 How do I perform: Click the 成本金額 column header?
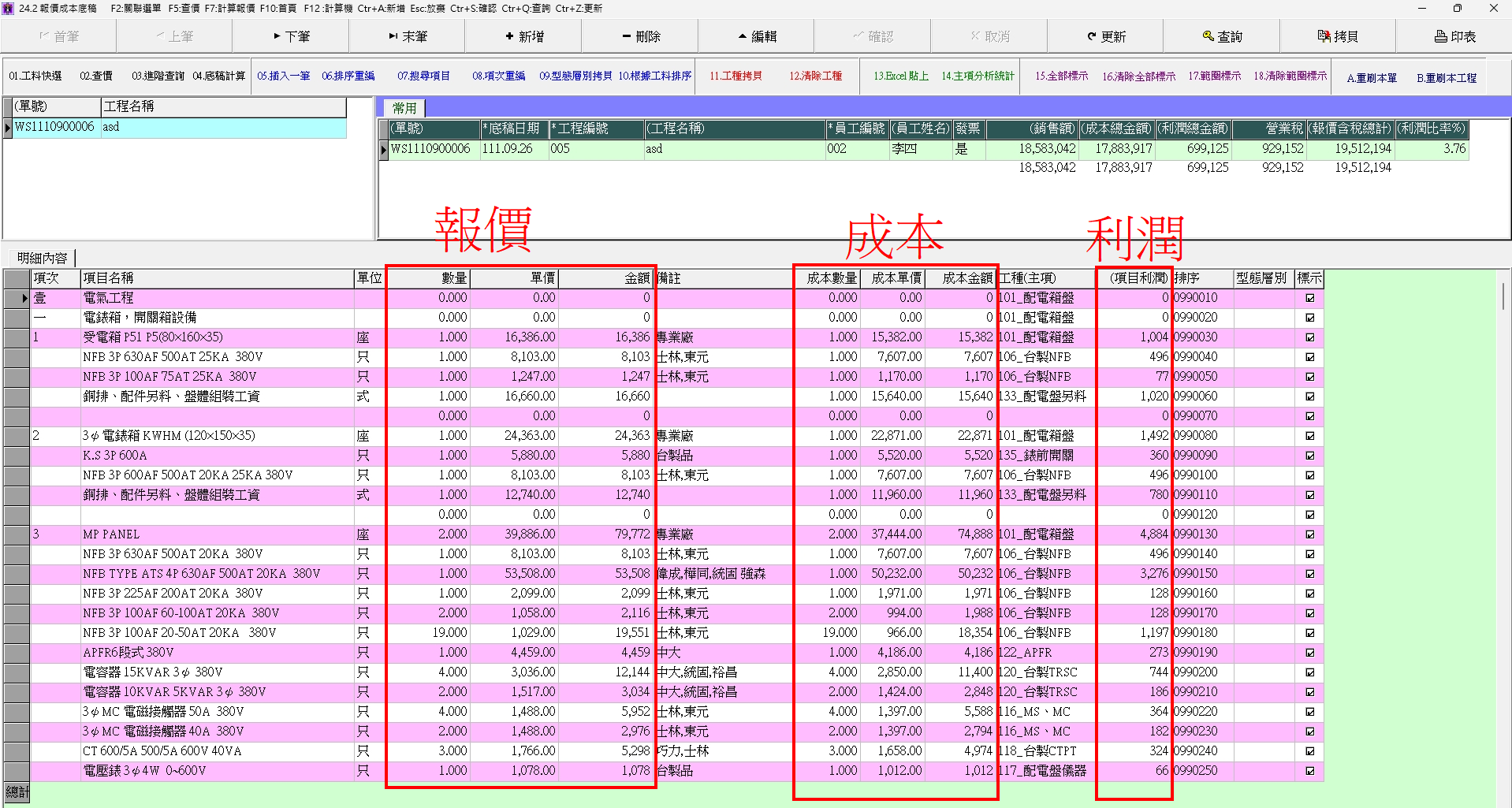(x=961, y=278)
